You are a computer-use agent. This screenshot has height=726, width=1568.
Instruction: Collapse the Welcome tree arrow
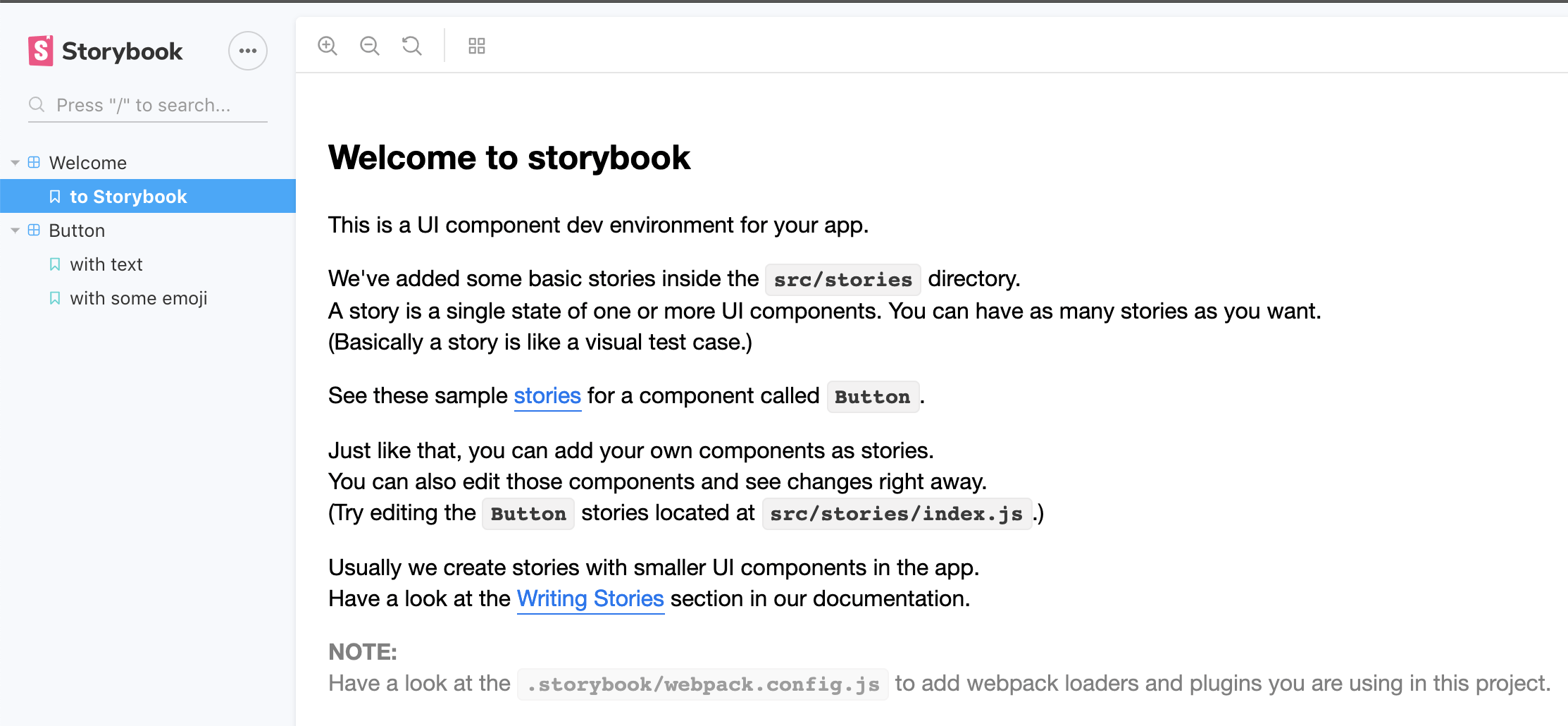(x=15, y=163)
